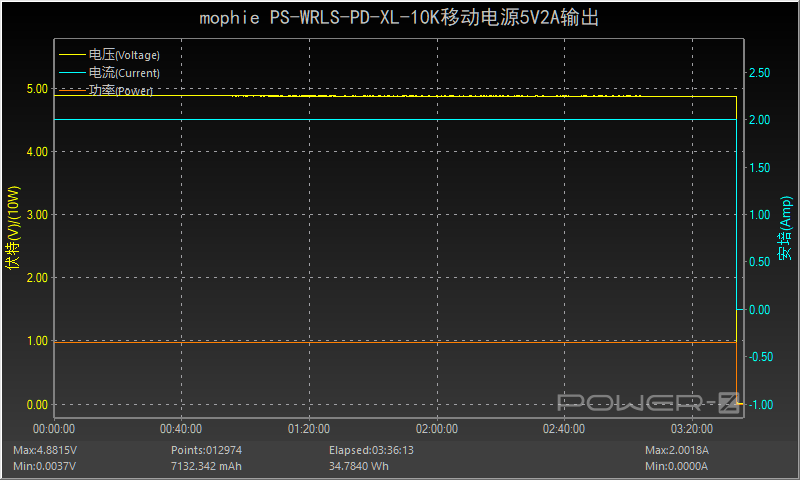Click the 01:20:00 time axis label
Screen dimensions: 800x480
point(309,429)
